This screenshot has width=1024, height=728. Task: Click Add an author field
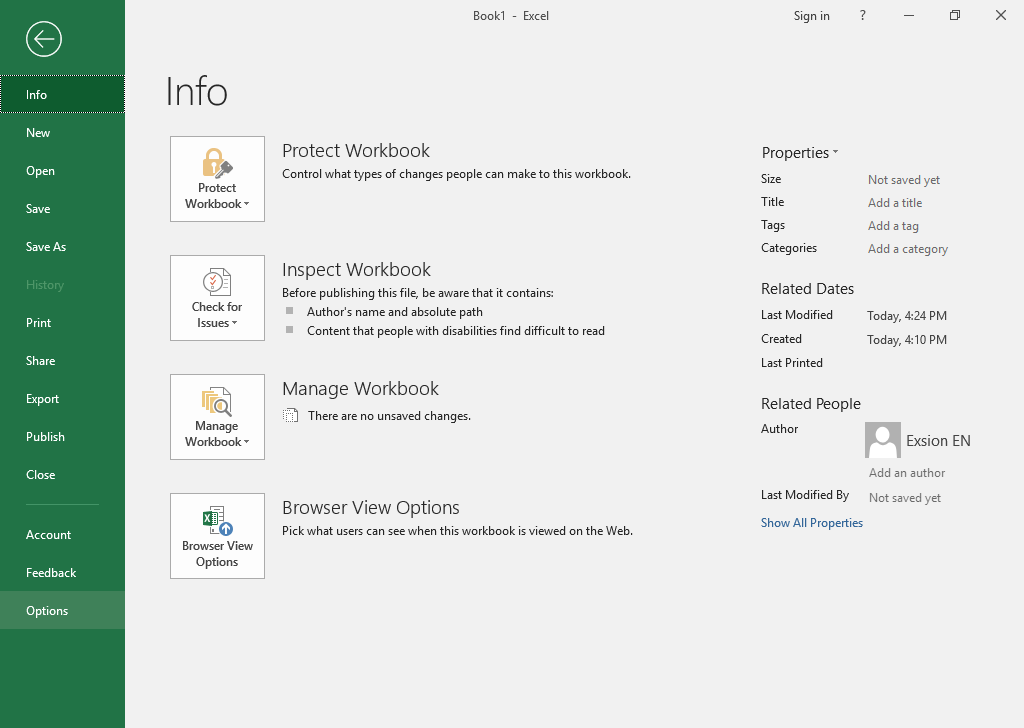[906, 473]
